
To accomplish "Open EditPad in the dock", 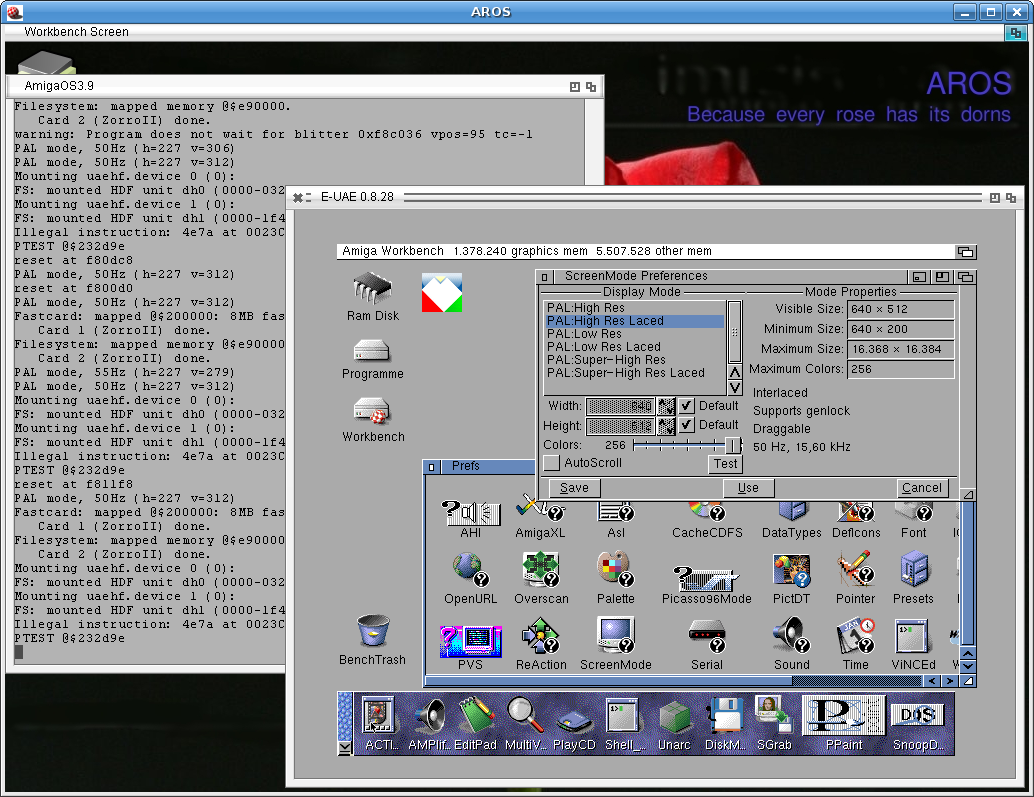I will [477, 718].
